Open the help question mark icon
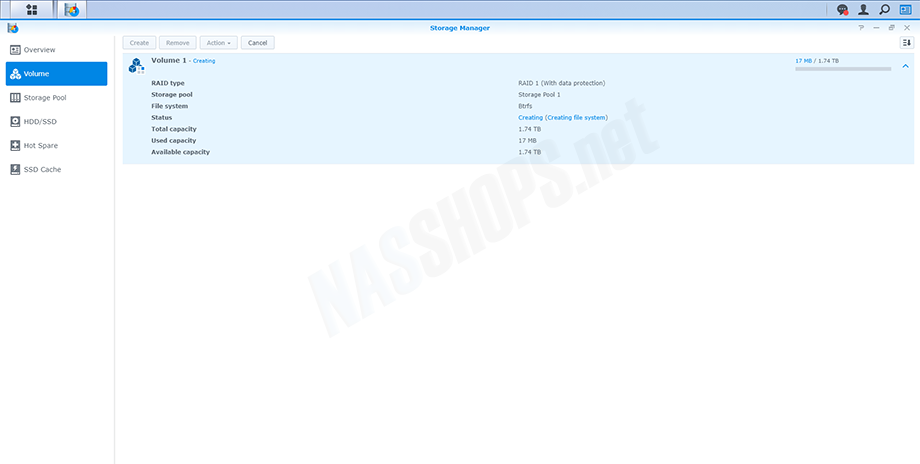Image resolution: width=920 pixels, height=464 pixels. pyautogui.click(x=861, y=28)
